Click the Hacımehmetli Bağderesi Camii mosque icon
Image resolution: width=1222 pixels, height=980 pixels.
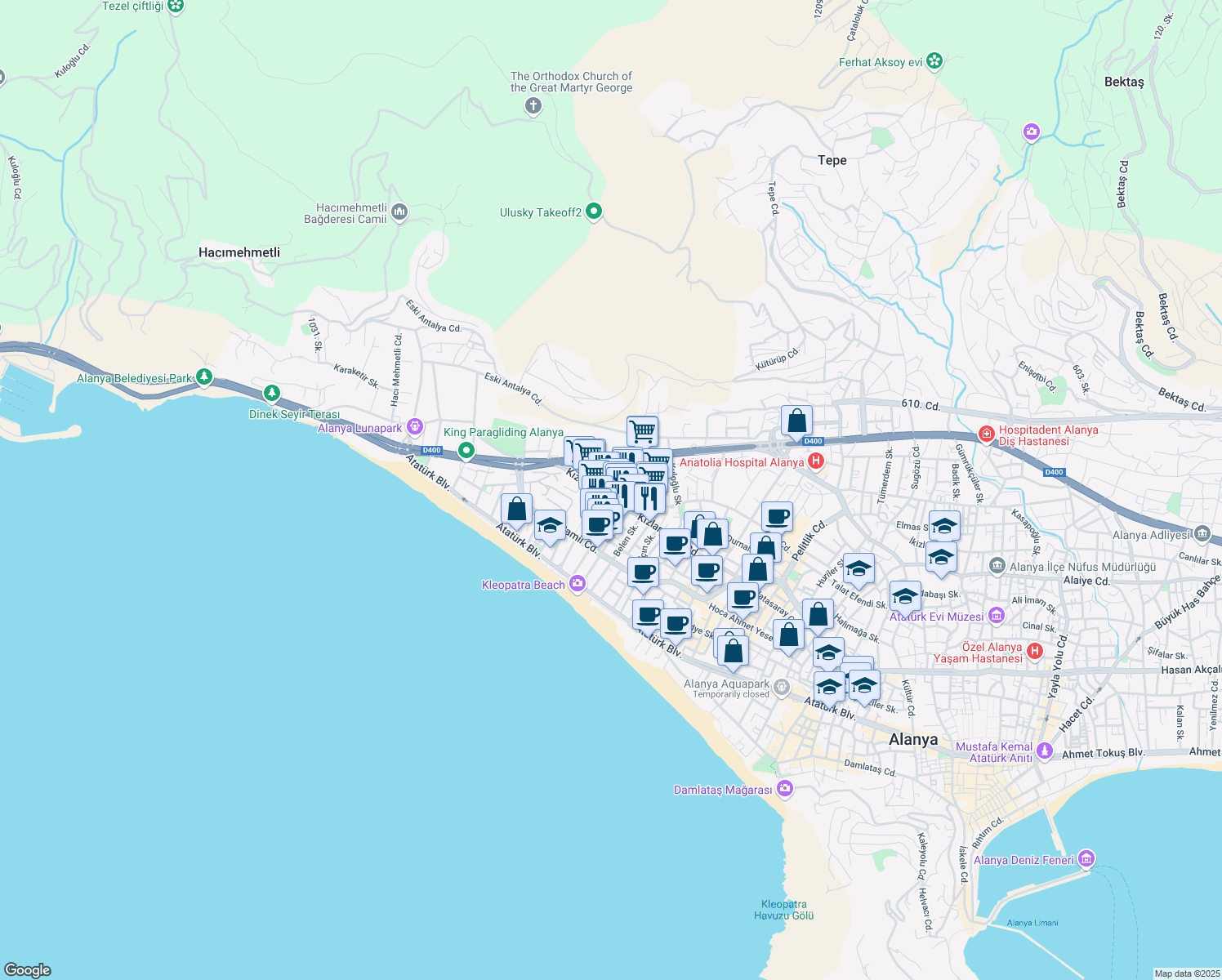(399, 212)
